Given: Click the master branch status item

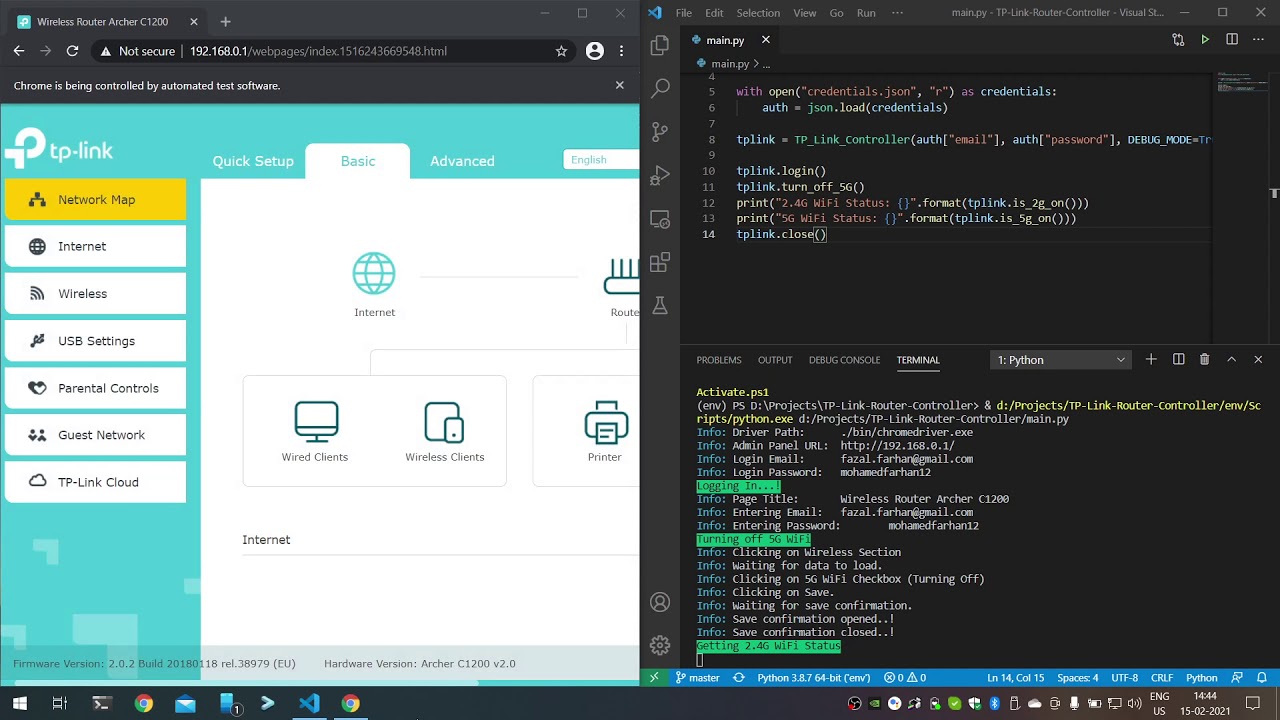Looking at the screenshot, I should (x=697, y=678).
